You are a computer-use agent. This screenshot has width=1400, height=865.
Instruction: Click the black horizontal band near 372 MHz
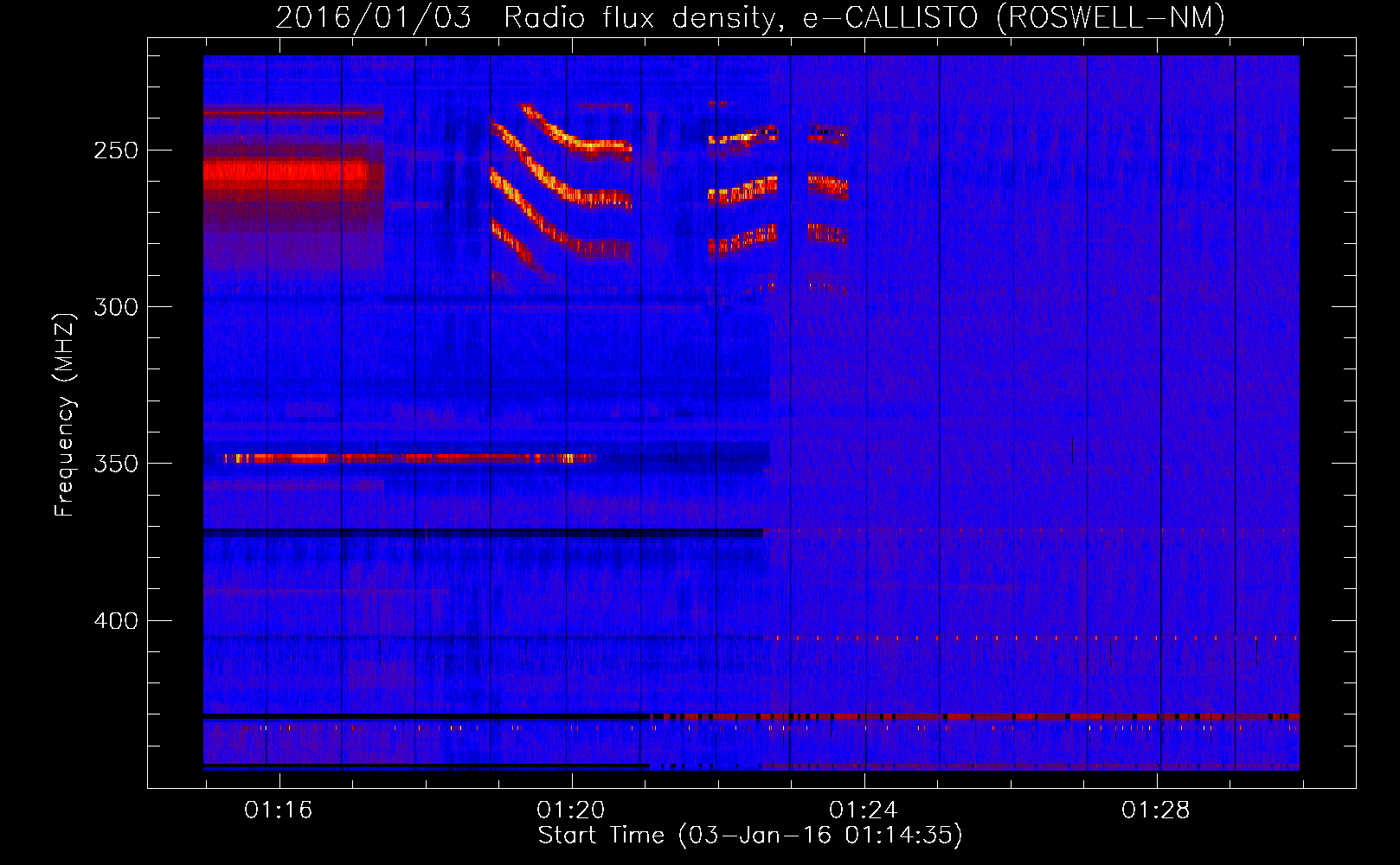pyautogui.click(x=484, y=533)
